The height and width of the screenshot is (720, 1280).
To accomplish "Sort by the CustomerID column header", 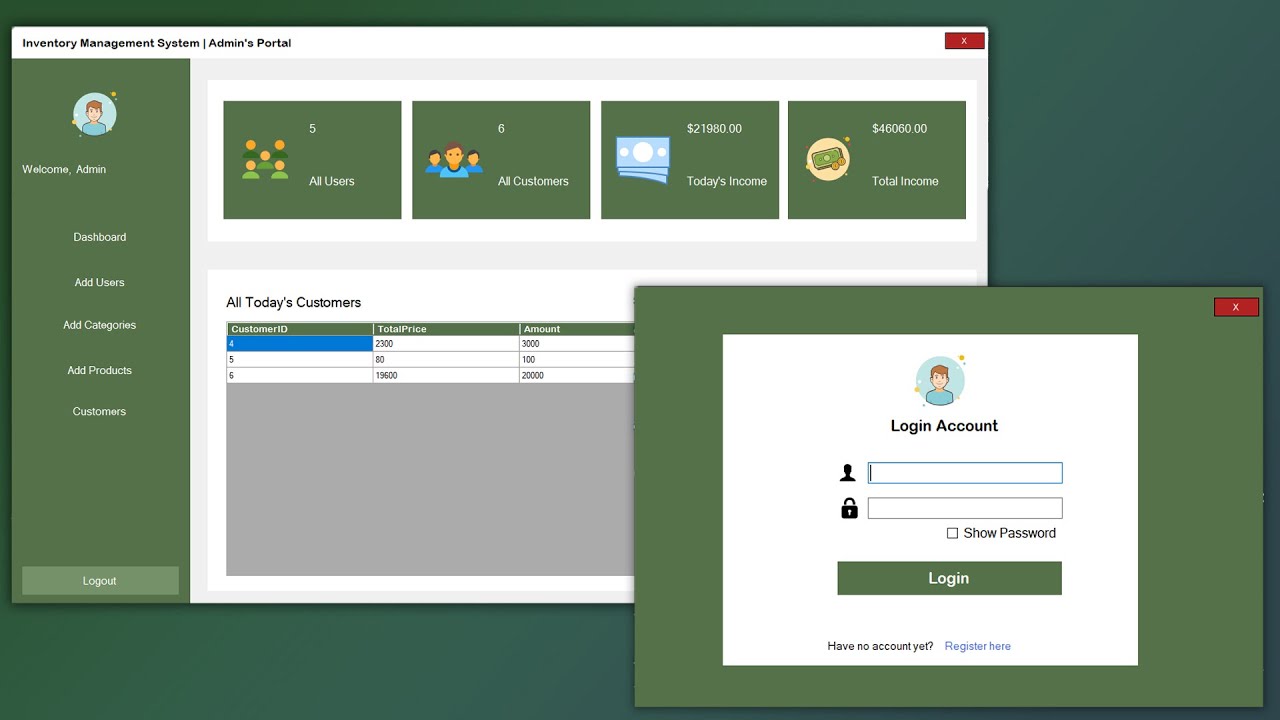I will point(300,329).
